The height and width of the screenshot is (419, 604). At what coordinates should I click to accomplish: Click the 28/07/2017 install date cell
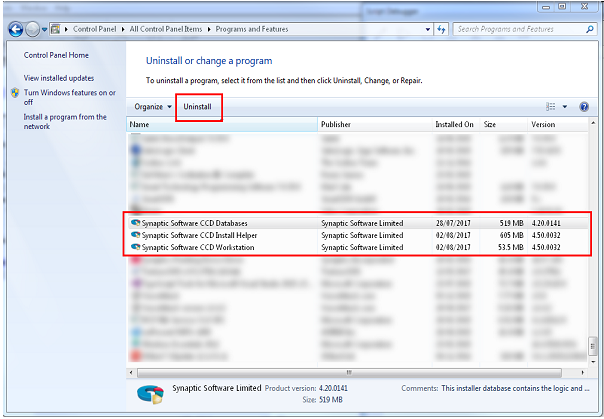tap(453, 223)
